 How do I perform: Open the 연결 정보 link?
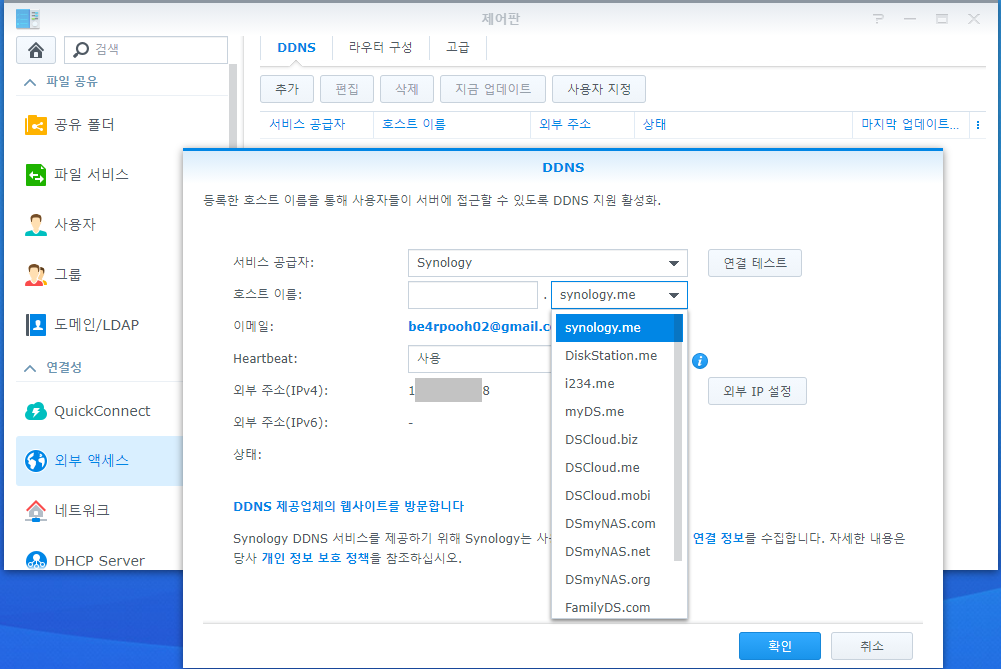[x=719, y=538]
